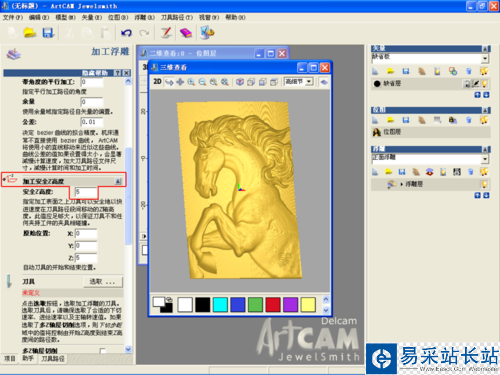The image size is (500, 375).
Task: Create new relief layer in 浮雕 panel
Action: 375,172
